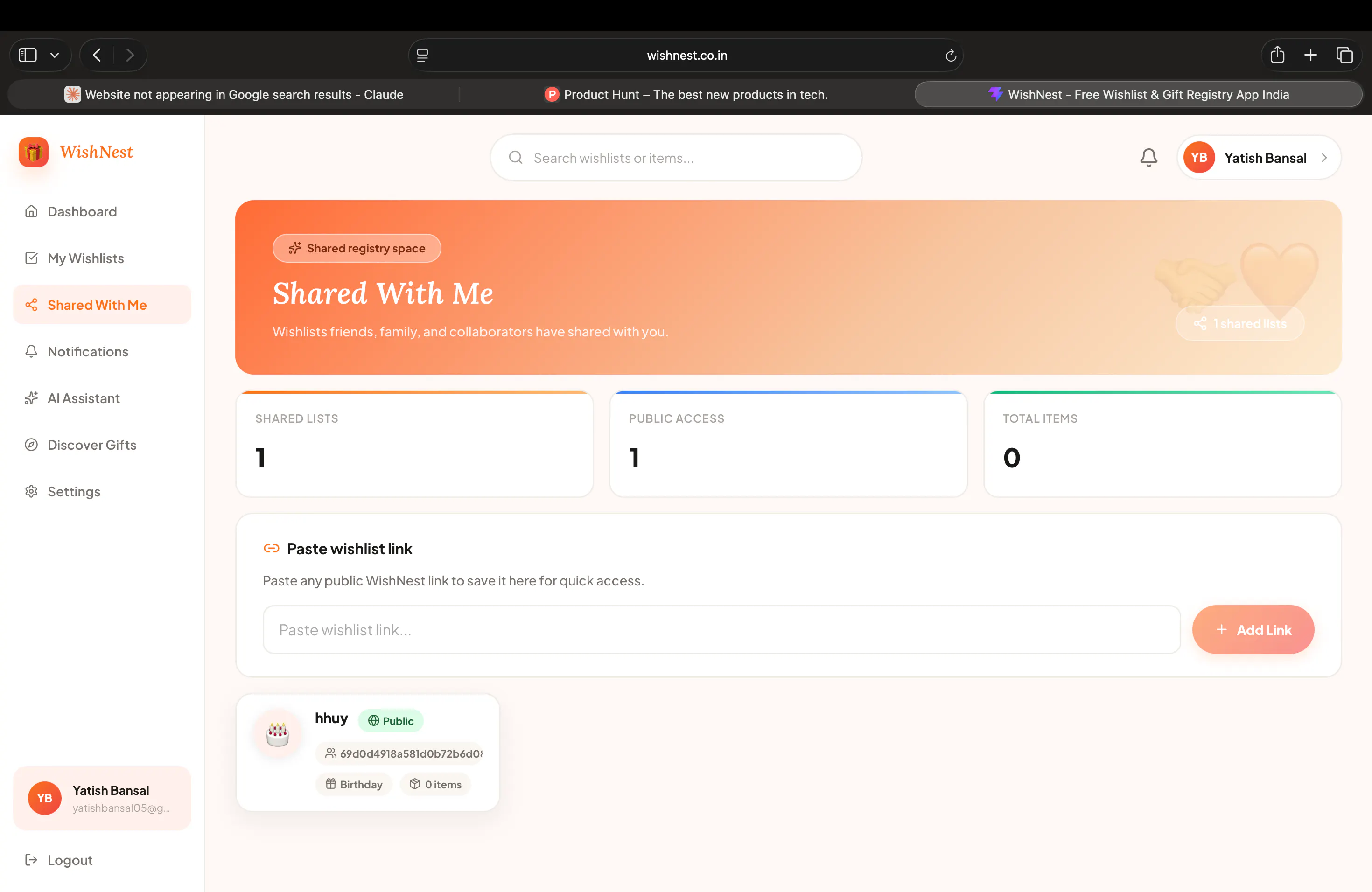This screenshot has height=892, width=1372.
Task: Click the AI Assistant sparkle icon
Action: (x=31, y=398)
